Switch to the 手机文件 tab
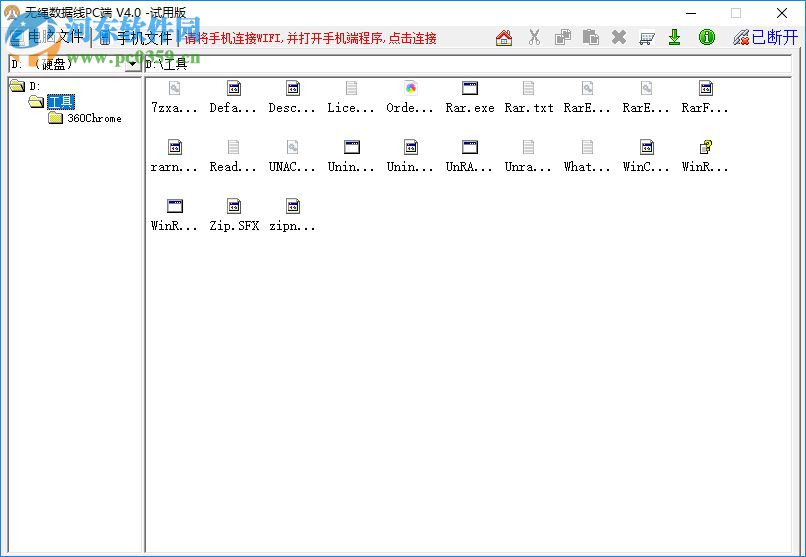This screenshot has height=557, width=806. tap(136, 38)
